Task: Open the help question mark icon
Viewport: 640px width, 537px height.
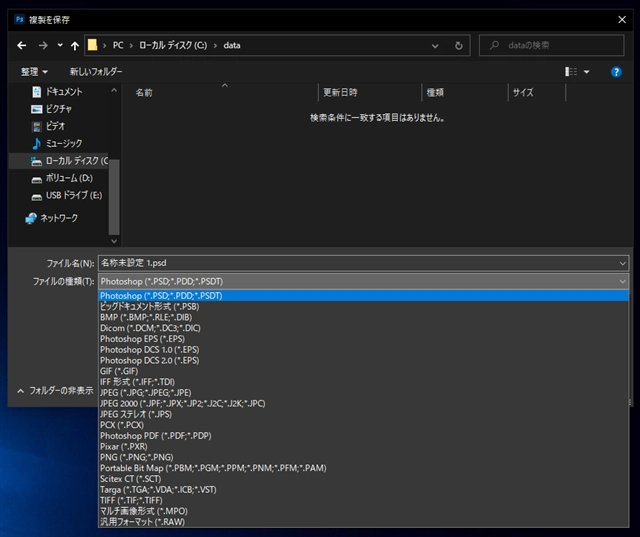Action: (616, 72)
